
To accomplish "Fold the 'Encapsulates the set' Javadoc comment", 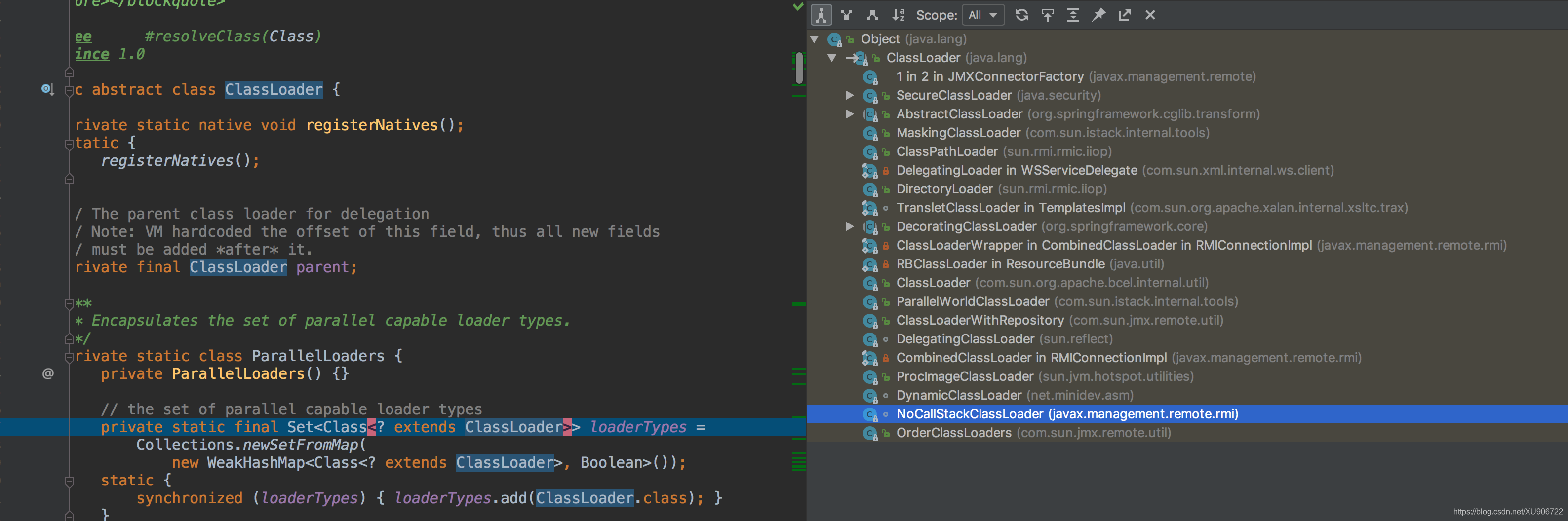I will point(70,303).
